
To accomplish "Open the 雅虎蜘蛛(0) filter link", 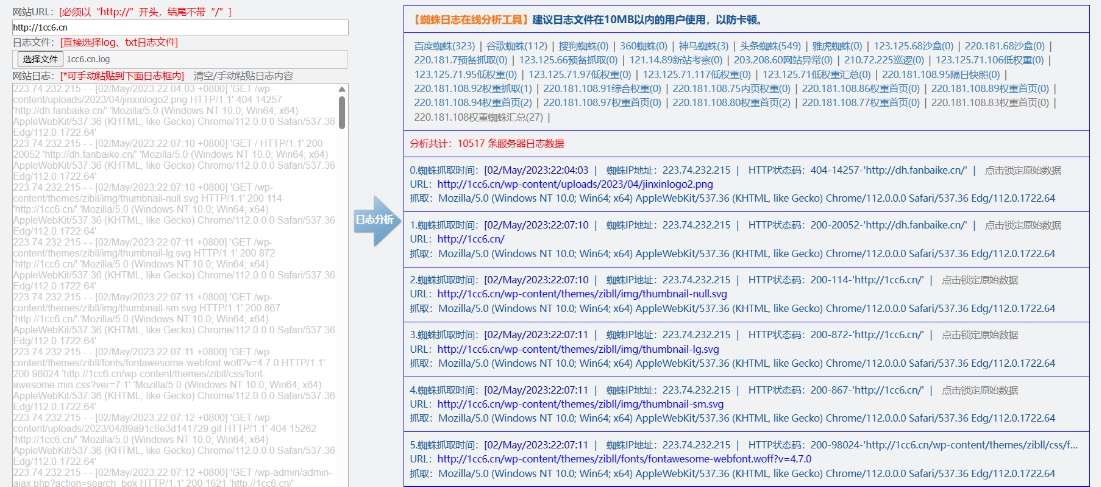I will pos(838,46).
